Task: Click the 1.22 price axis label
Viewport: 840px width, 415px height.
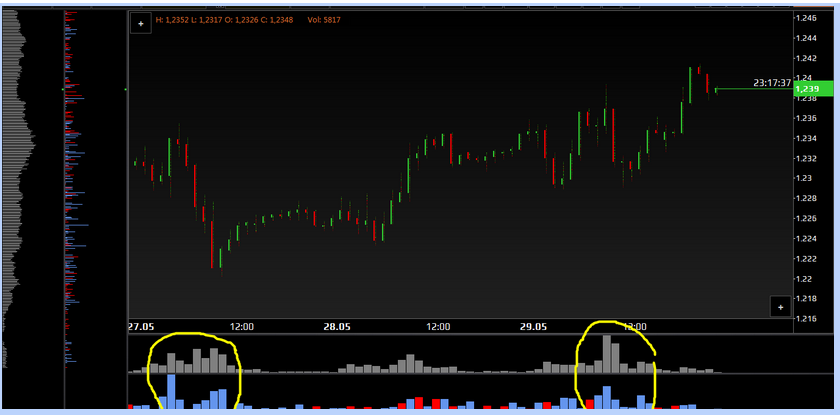Action: pyautogui.click(x=804, y=279)
